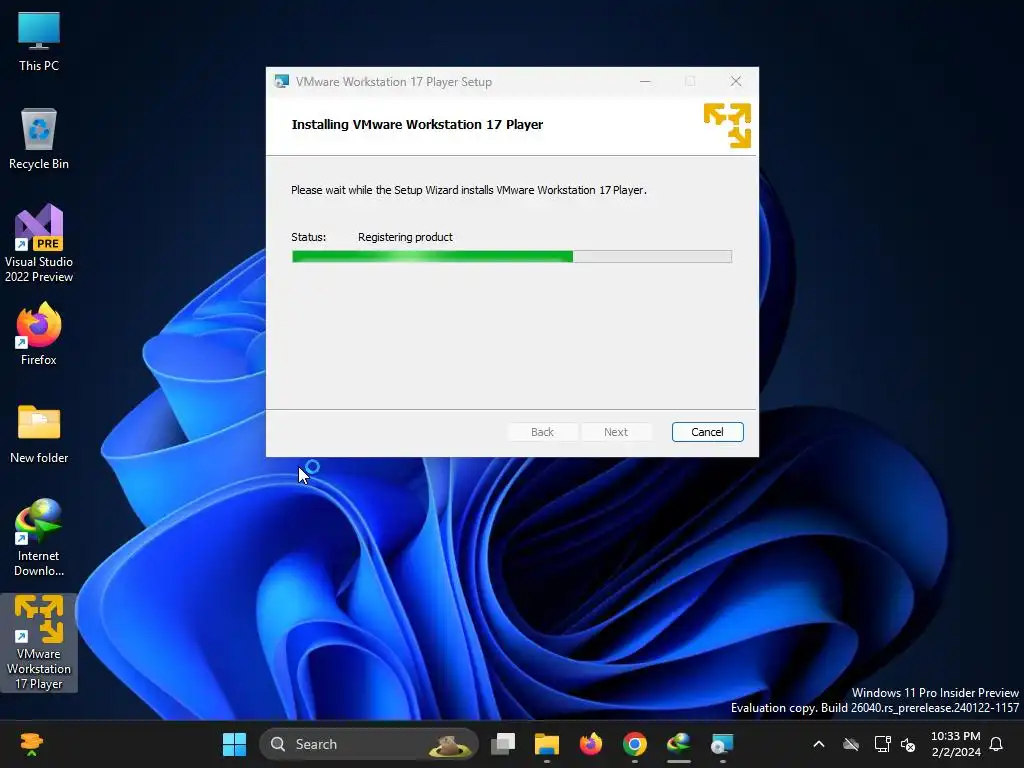Open File Explorer from taskbar
The width and height of the screenshot is (1024, 768).
click(x=547, y=744)
